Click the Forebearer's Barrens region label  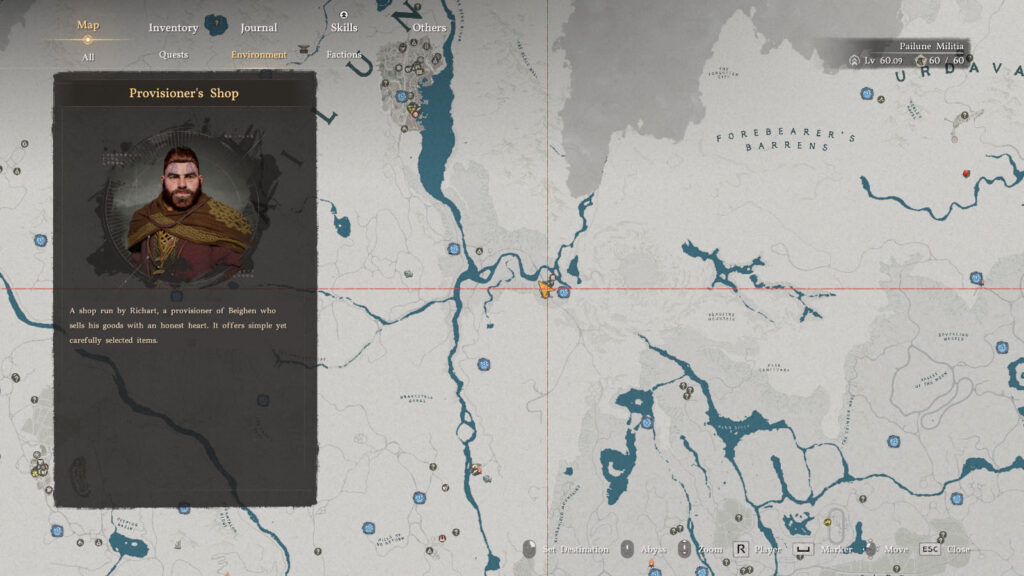coord(785,138)
